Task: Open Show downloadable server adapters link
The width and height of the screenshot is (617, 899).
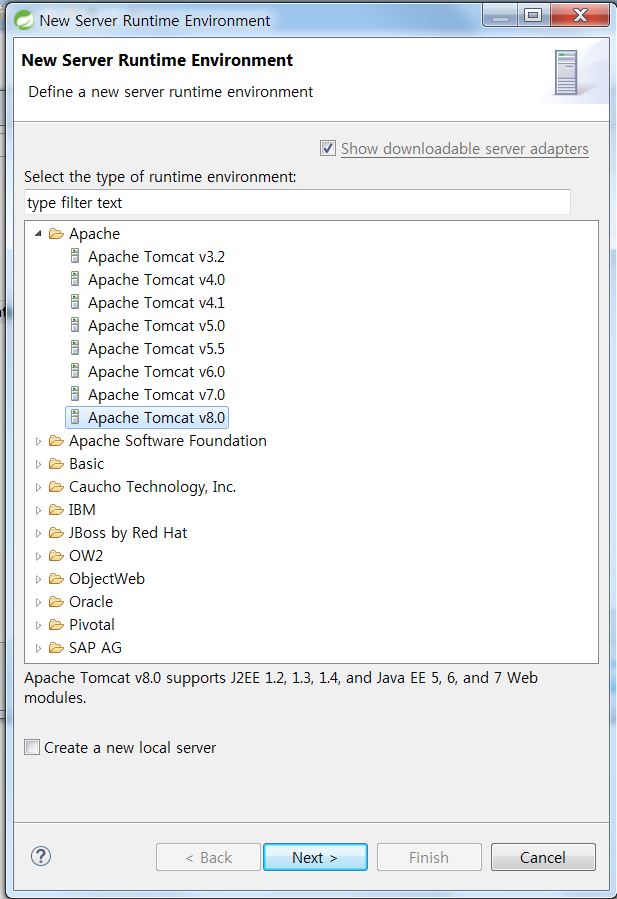Action: (x=464, y=148)
